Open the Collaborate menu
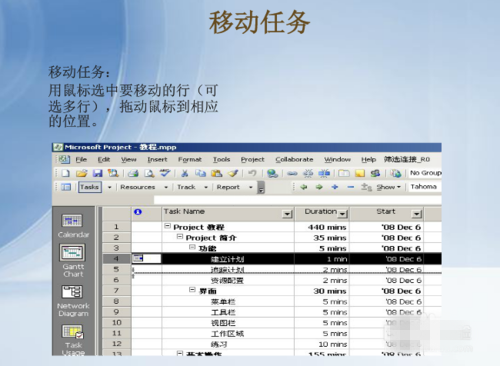500x366 pixels. click(294, 160)
